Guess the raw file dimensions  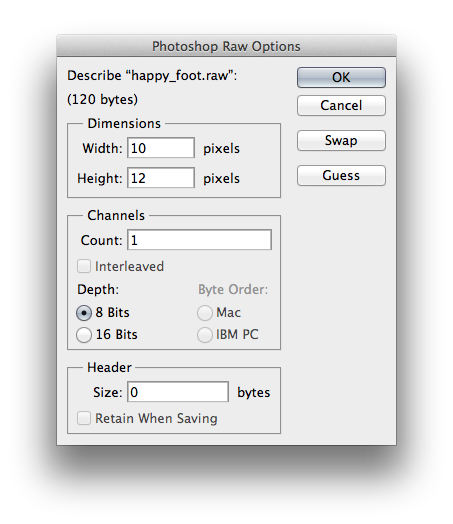click(x=341, y=175)
